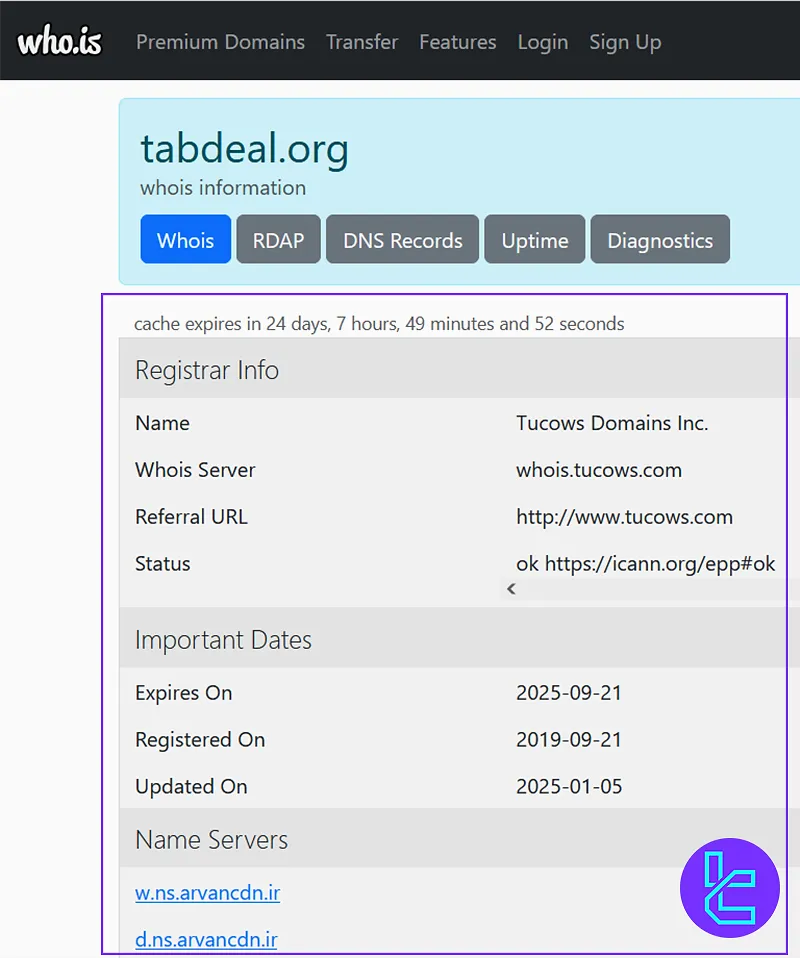Open the d.ns.arvancdn.ir name server link
The image size is (800, 958).
(x=206, y=939)
